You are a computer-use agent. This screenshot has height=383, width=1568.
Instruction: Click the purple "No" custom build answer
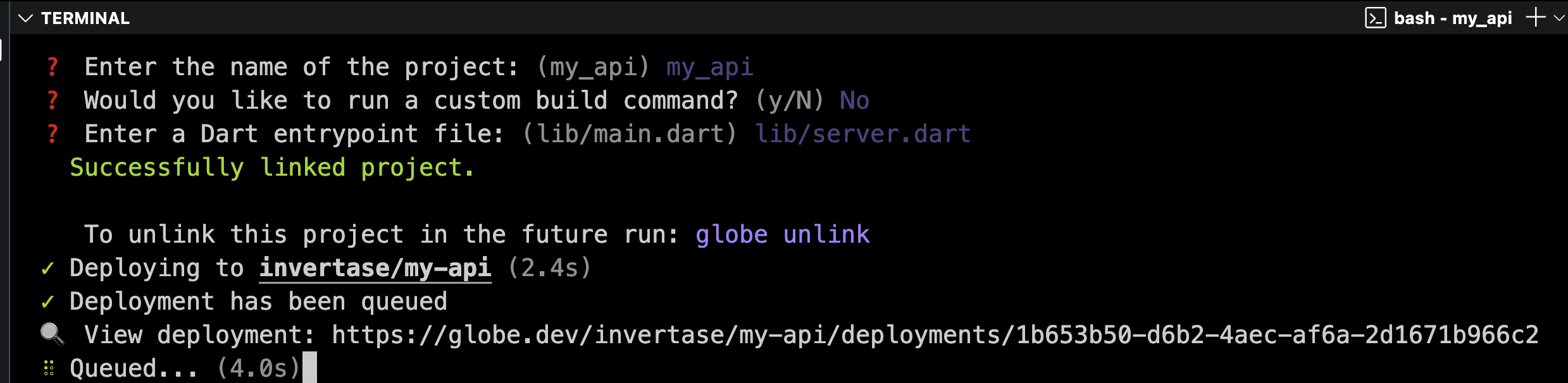[854, 100]
